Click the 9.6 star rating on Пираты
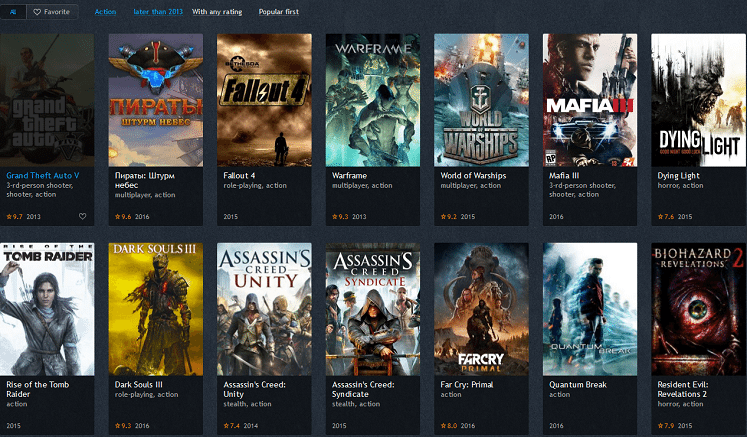 [123, 216]
